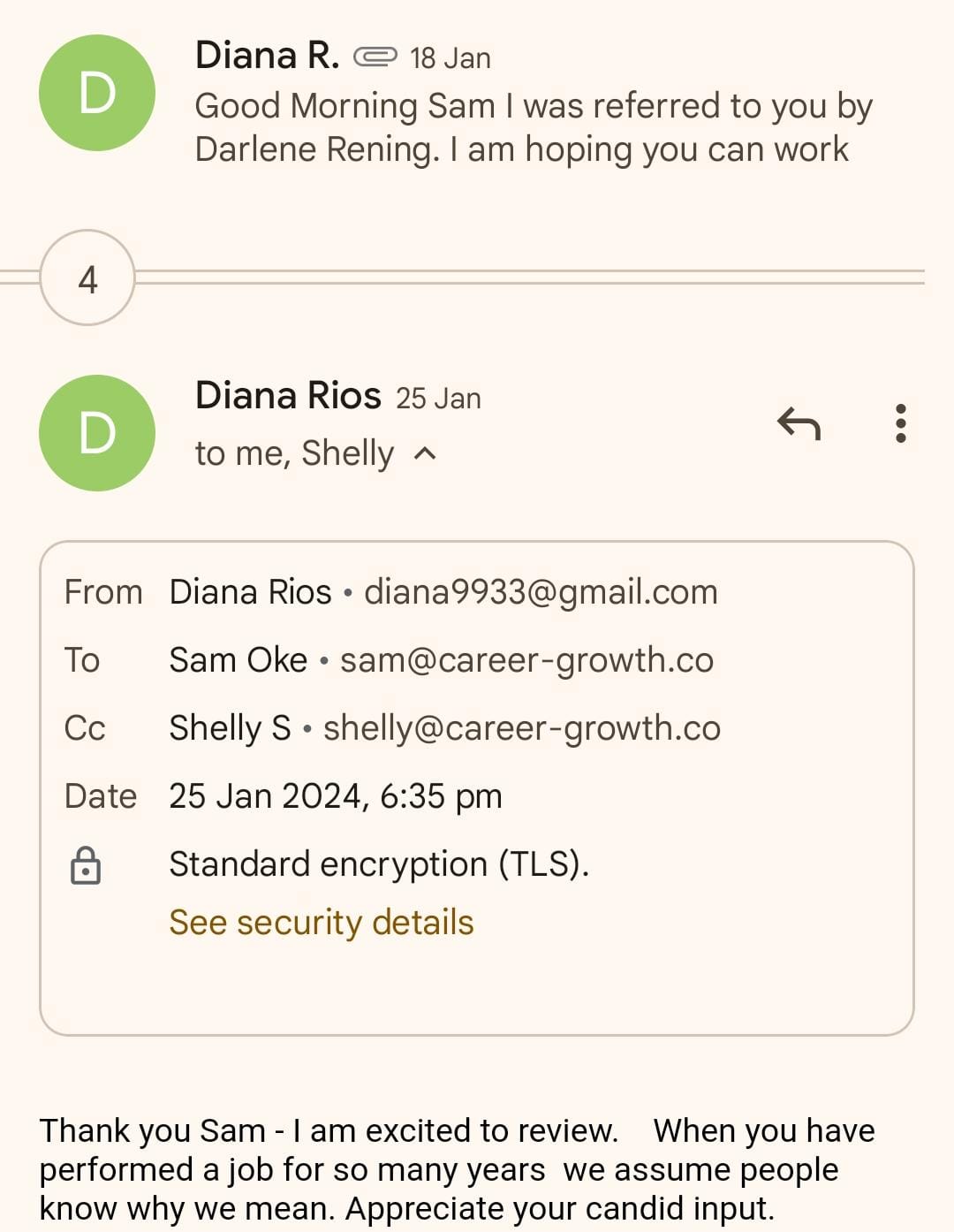
Task: Tap the avatar beside the 18 Jan message
Action: (97, 93)
